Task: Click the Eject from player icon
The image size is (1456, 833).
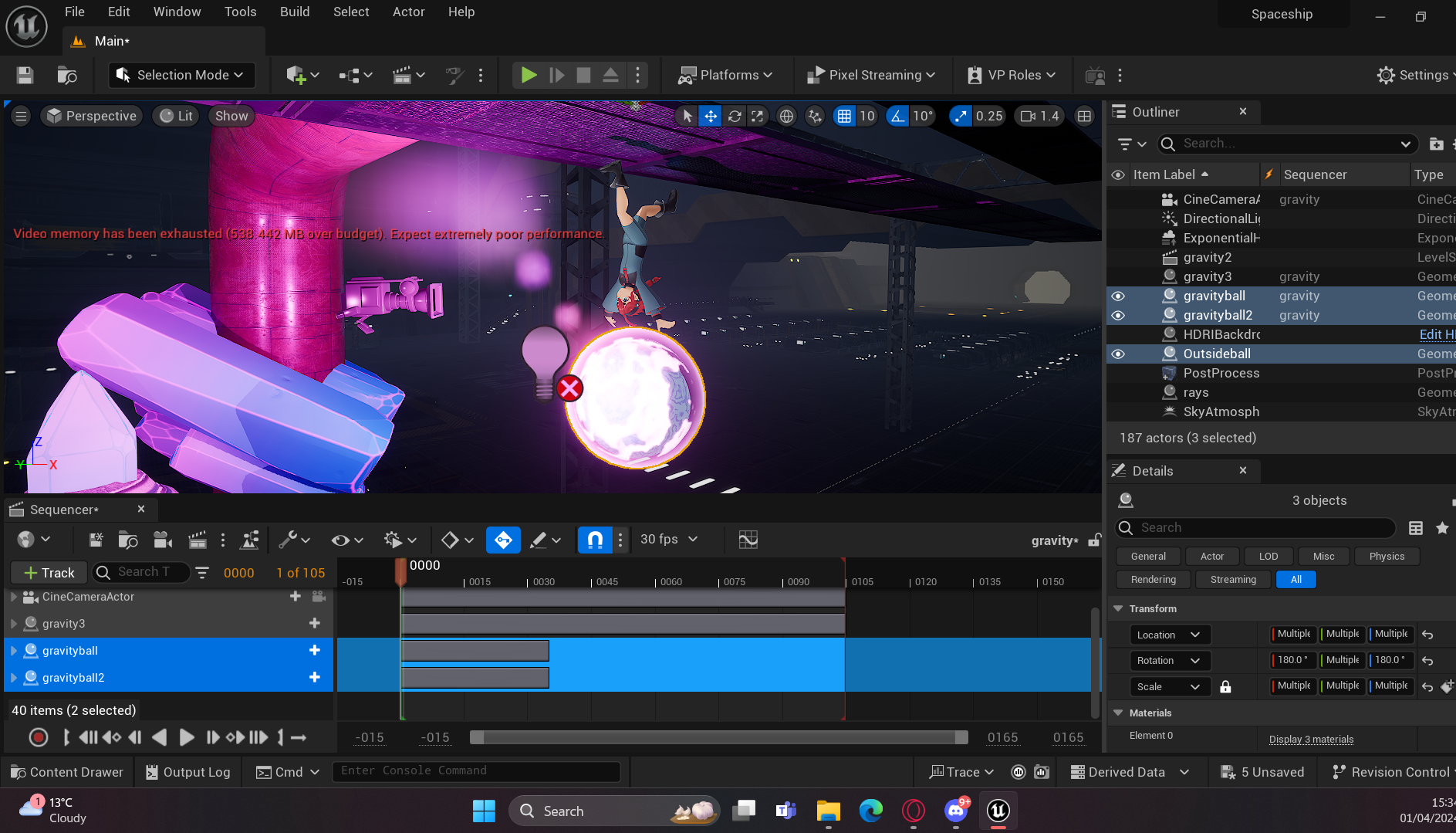Action: coord(610,75)
